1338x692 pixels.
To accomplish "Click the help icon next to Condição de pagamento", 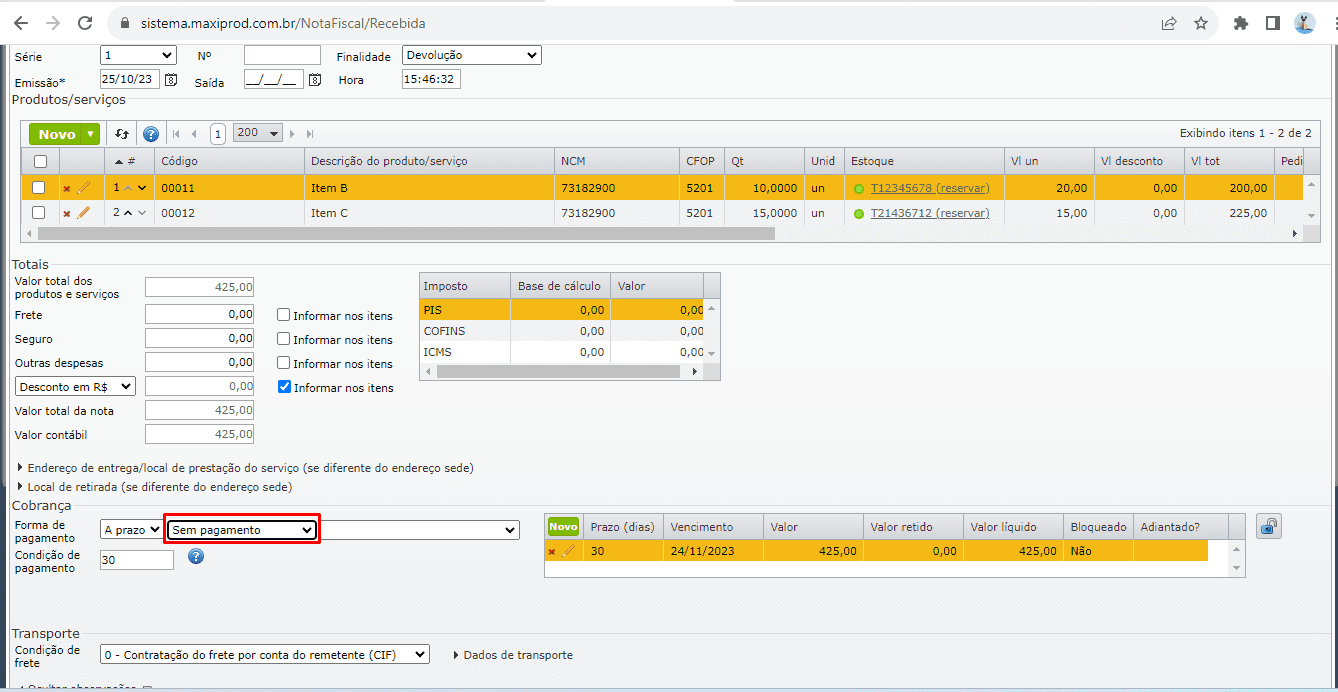I will 196,556.
